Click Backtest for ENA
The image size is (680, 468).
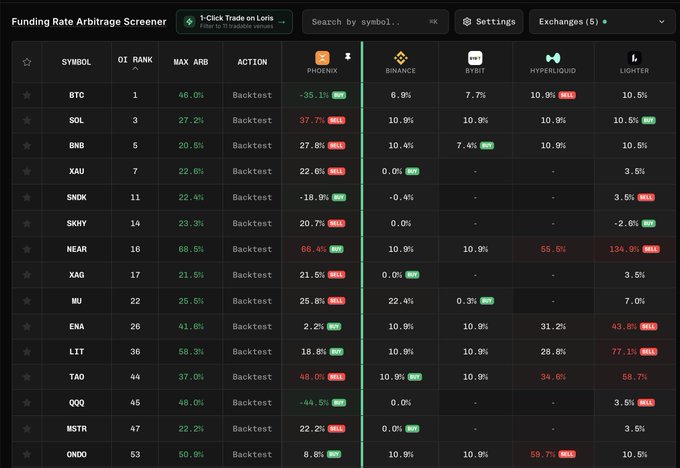tap(252, 326)
